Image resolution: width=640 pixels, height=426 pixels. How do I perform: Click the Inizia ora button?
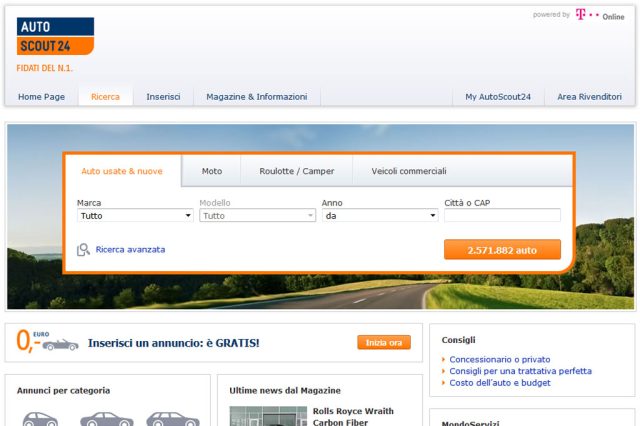click(384, 342)
